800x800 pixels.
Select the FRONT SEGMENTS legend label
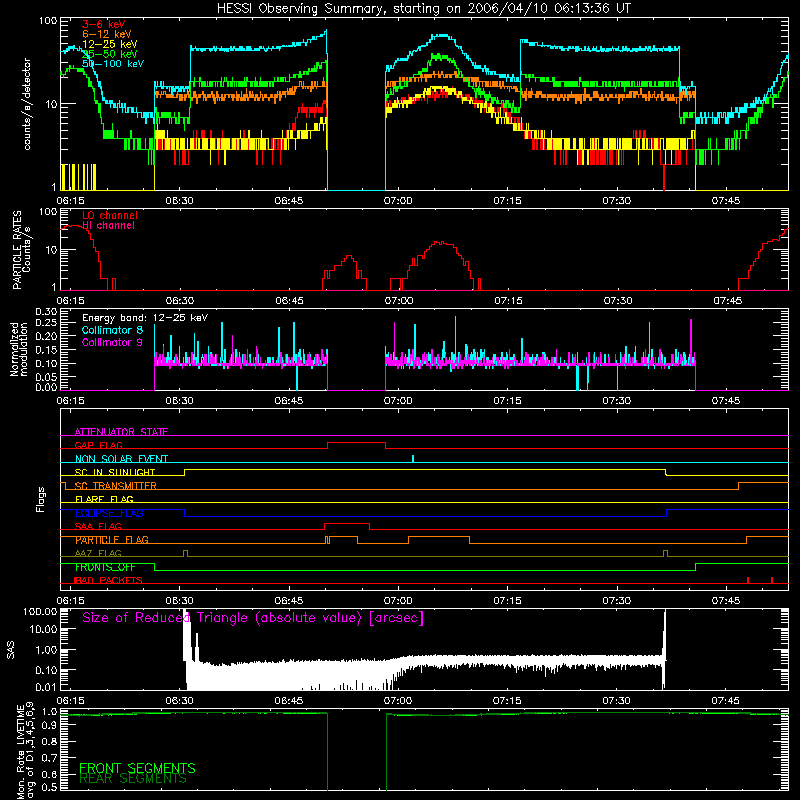pos(137,768)
